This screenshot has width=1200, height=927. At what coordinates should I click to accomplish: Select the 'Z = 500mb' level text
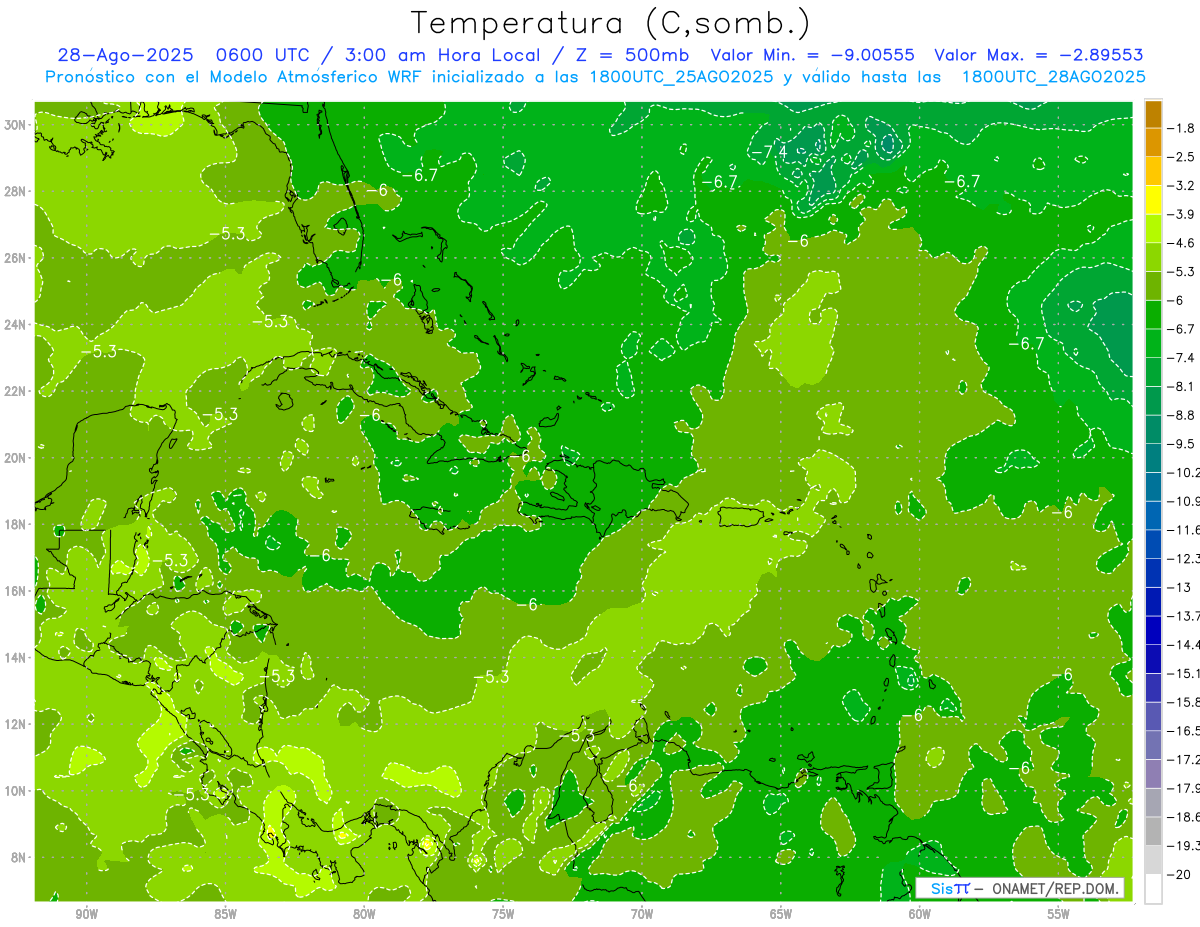pyautogui.click(x=634, y=55)
